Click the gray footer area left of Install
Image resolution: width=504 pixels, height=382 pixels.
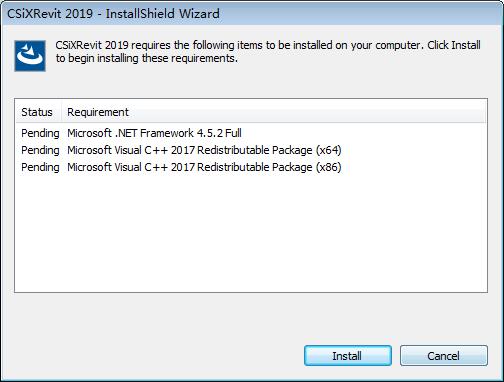click(x=152, y=356)
